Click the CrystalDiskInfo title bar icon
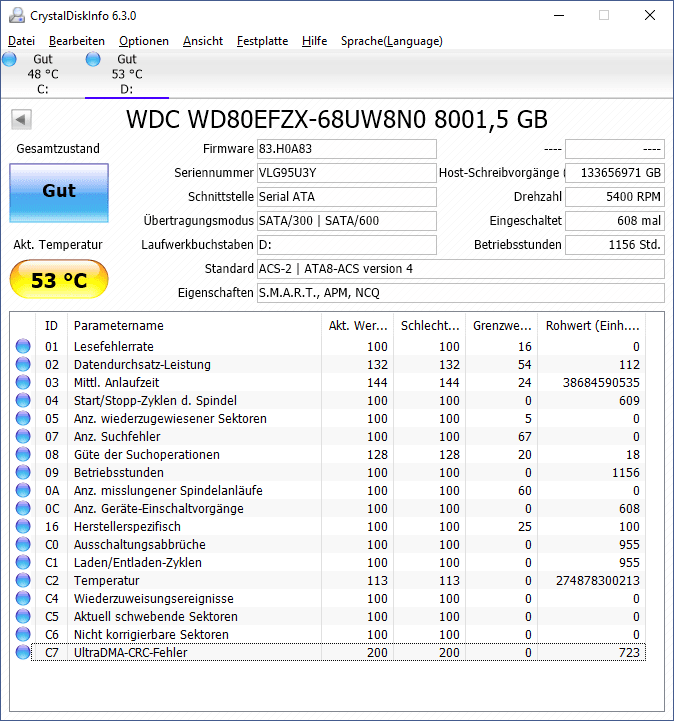 17,15
